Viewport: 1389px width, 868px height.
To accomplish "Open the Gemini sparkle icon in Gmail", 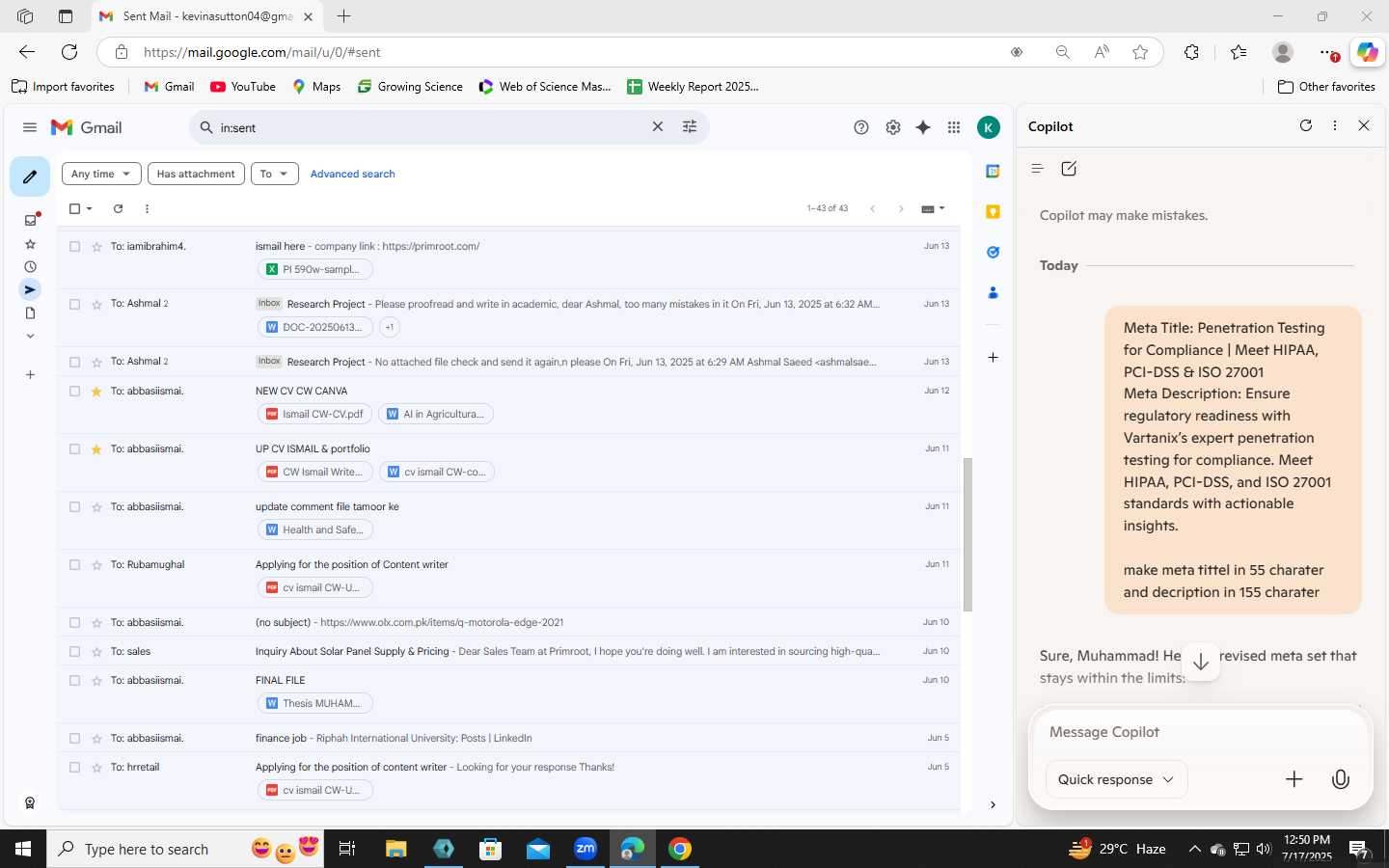I will tap(923, 127).
